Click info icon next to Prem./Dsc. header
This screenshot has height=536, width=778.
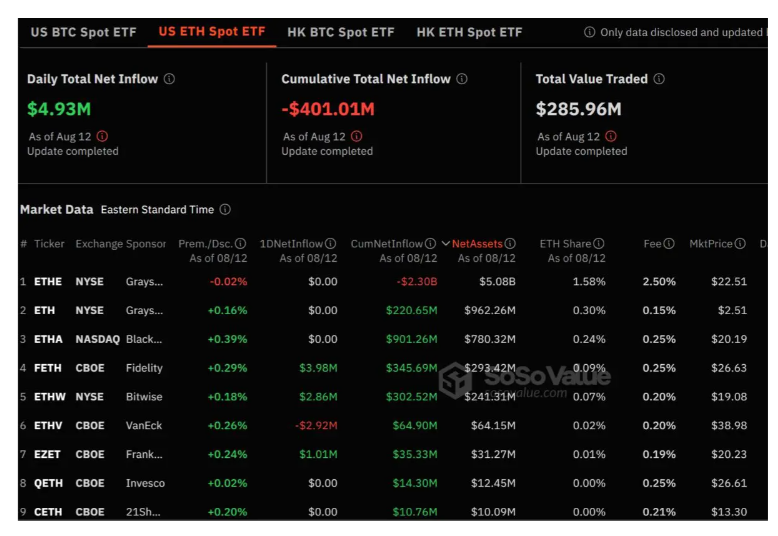click(x=240, y=244)
